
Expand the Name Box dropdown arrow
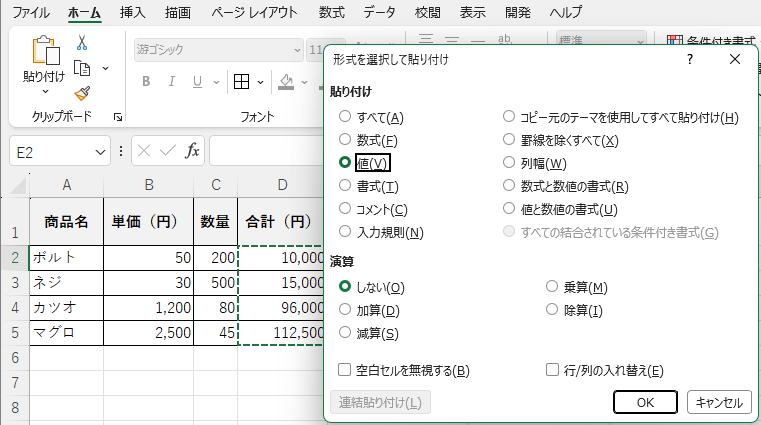tap(100, 151)
